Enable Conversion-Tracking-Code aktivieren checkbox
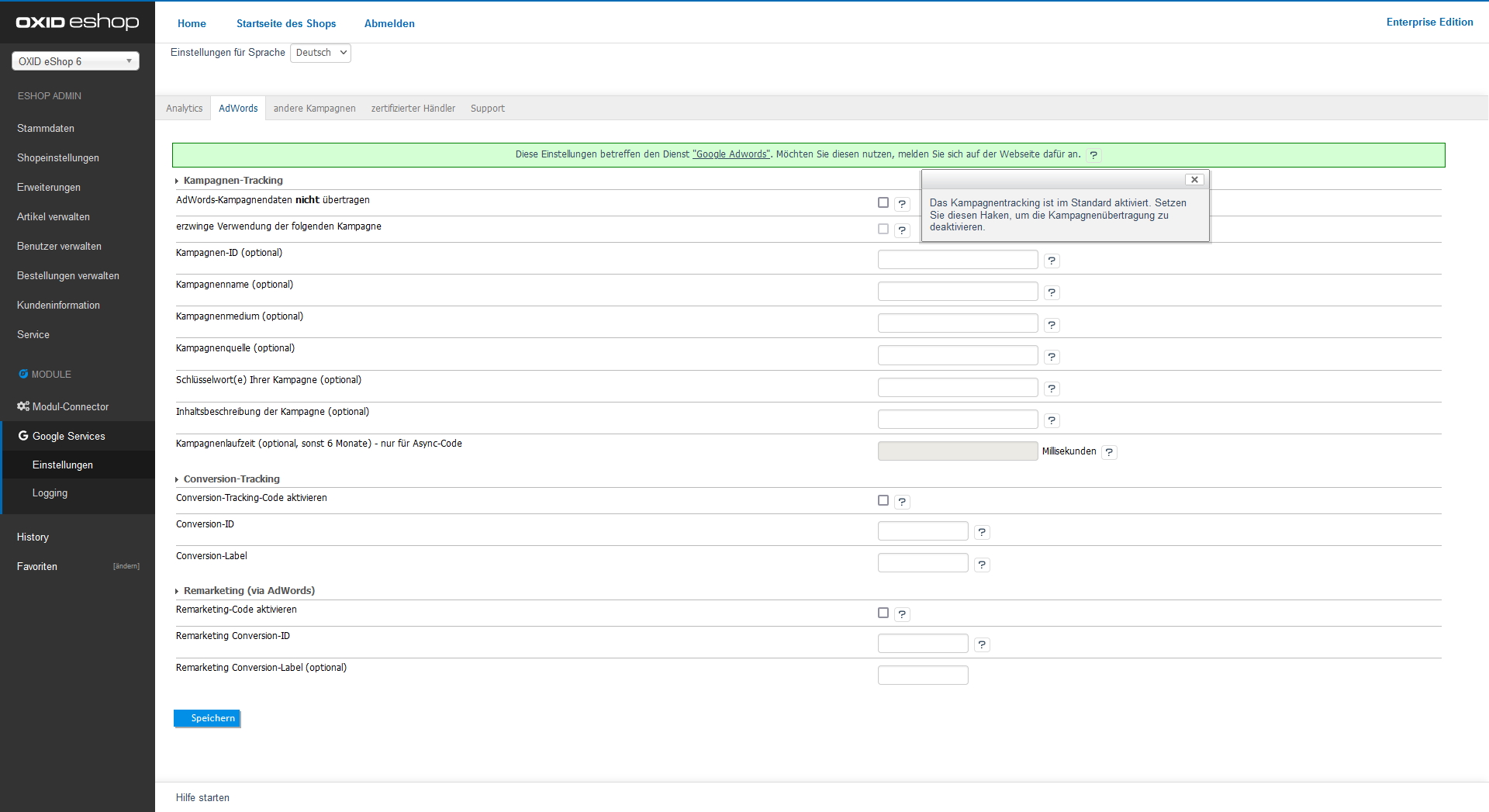 coord(883,500)
